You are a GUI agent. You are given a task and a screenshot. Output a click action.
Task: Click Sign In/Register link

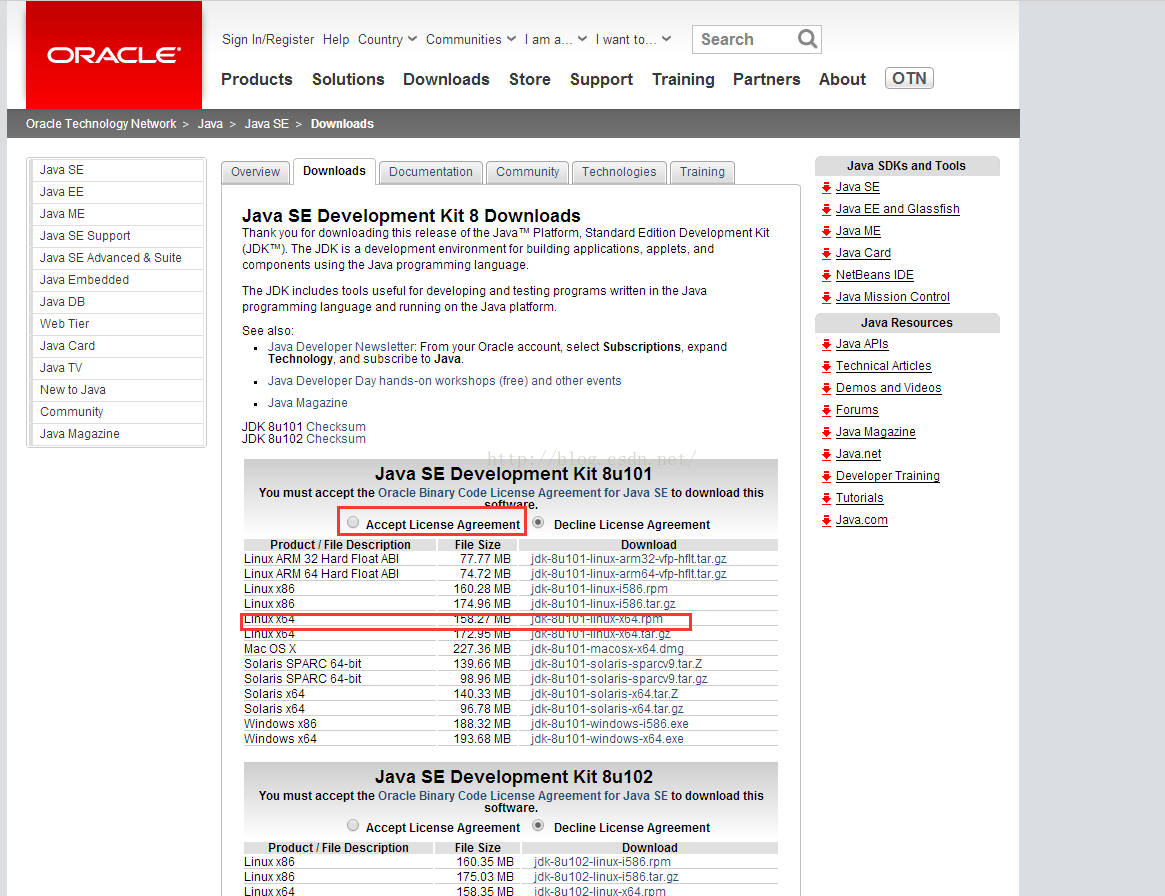click(x=267, y=39)
